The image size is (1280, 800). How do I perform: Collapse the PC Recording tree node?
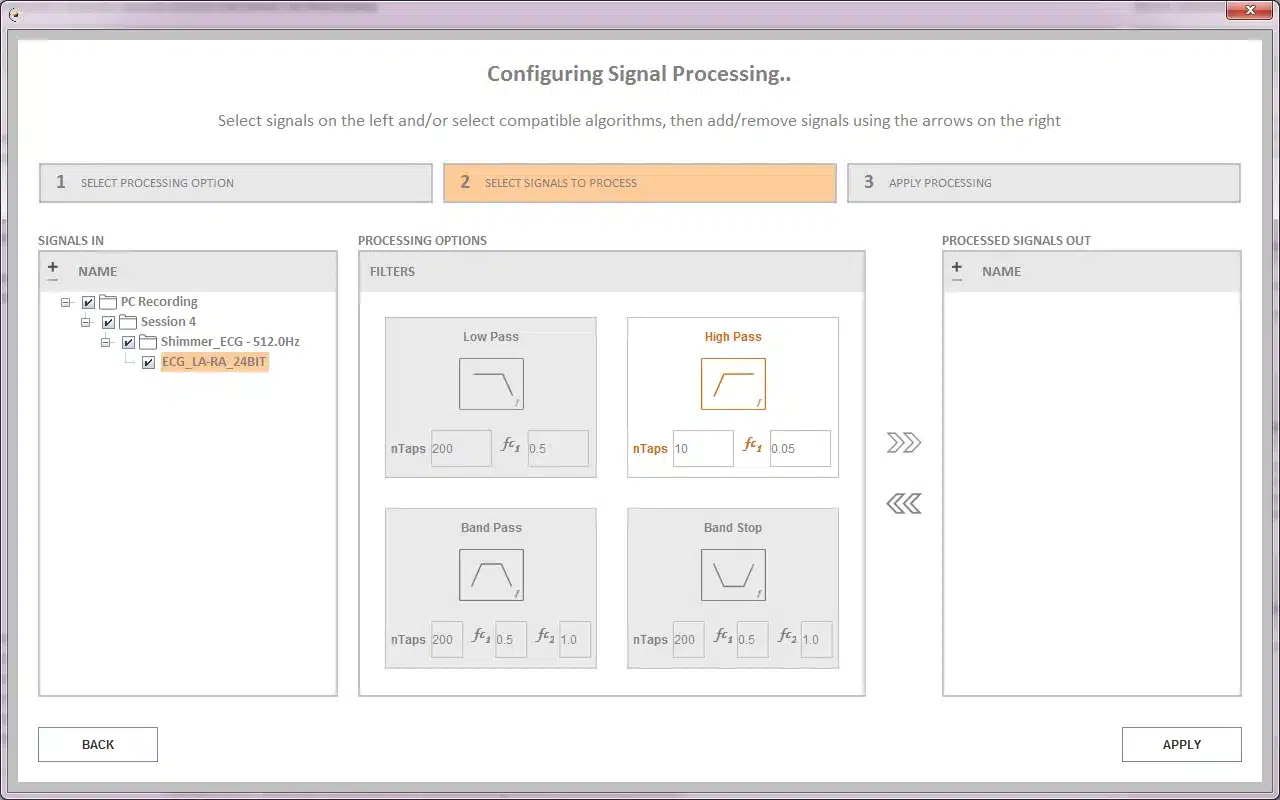click(x=66, y=302)
